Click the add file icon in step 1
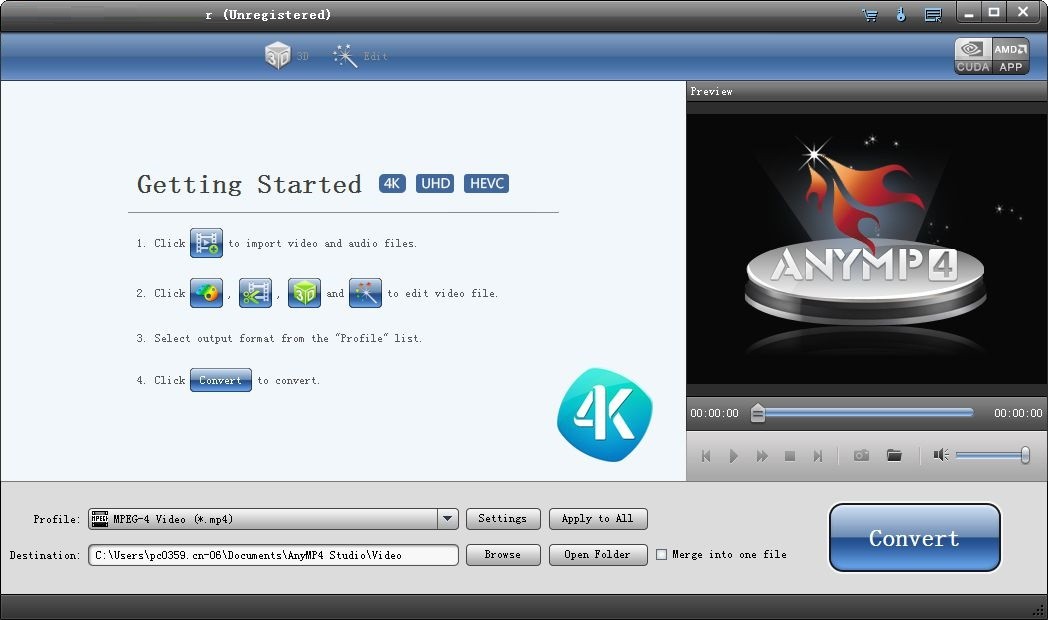The height and width of the screenshot is (620, 1048). pos(207,243)
